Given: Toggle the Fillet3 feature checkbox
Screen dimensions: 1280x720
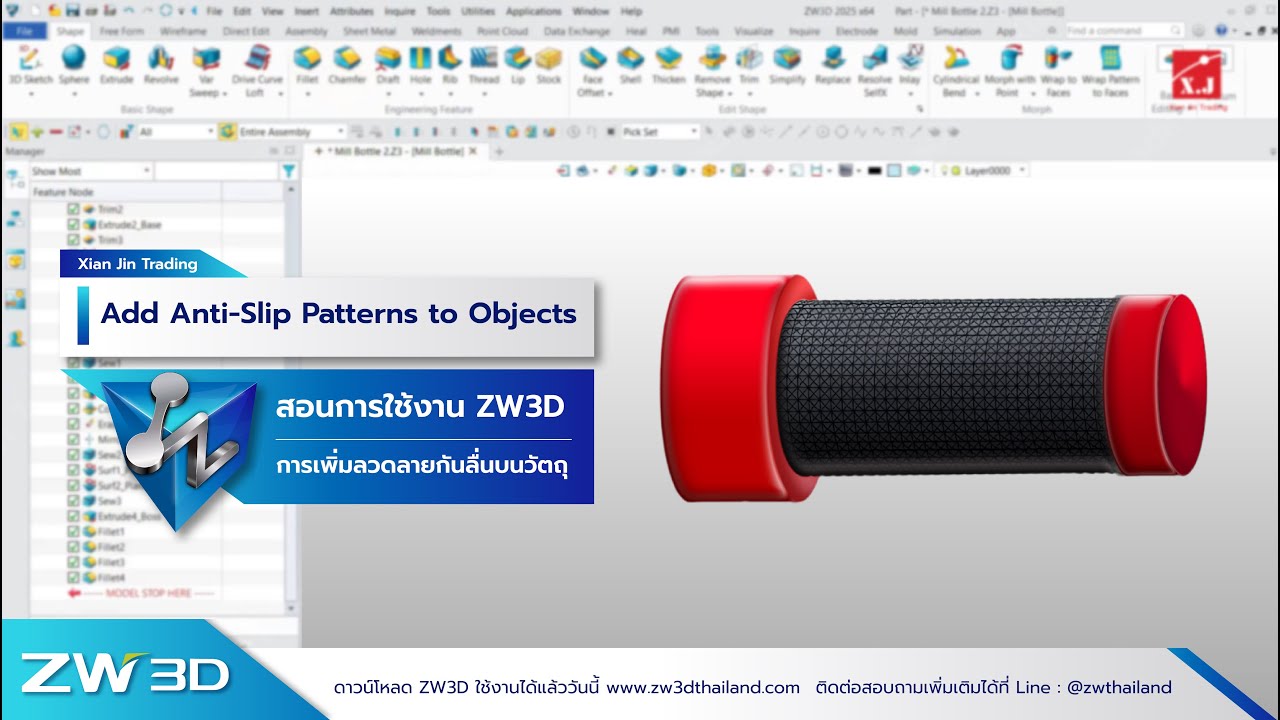Looking at the screenshot, I should (x=73, y=562).
